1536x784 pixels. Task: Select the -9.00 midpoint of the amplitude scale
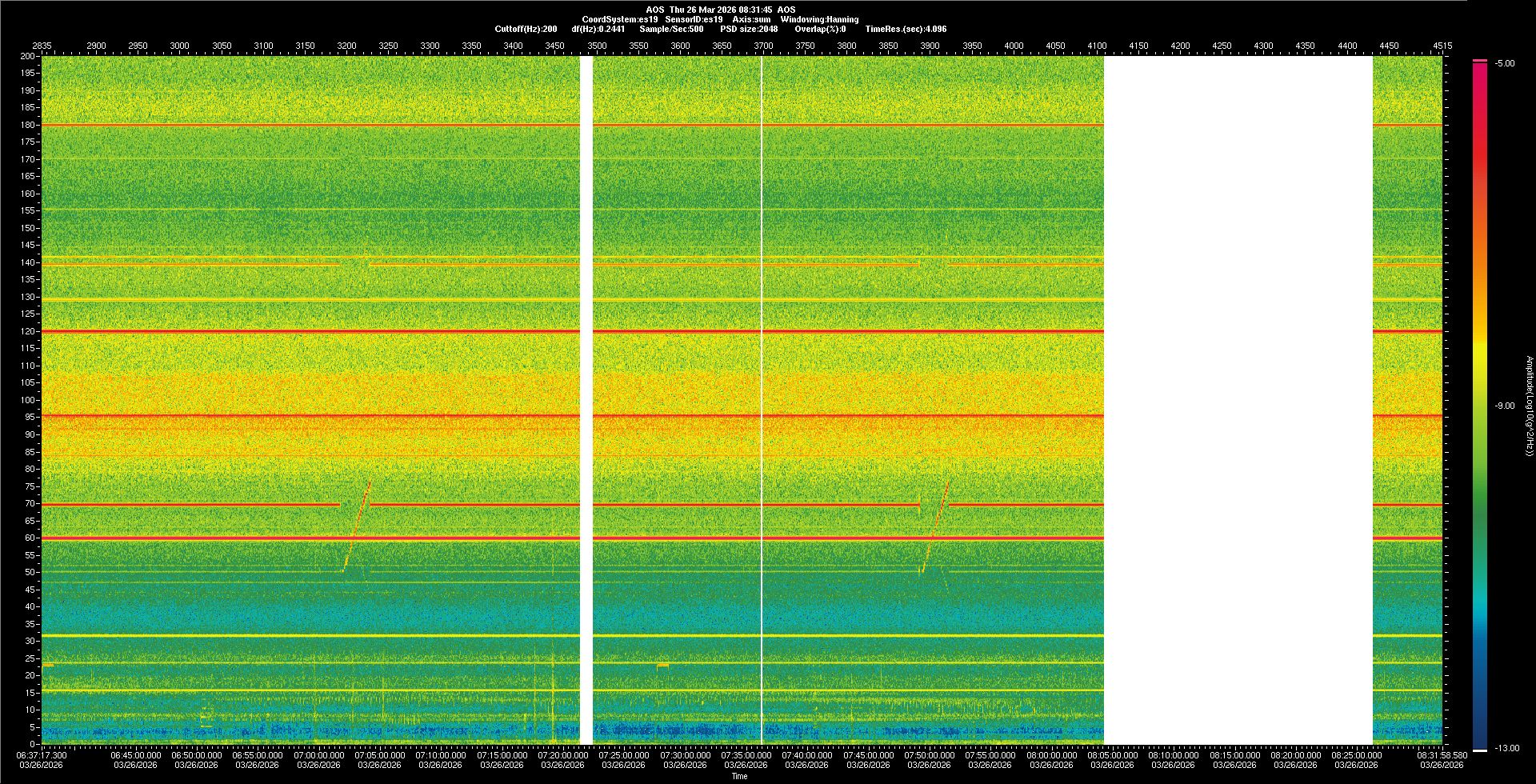1504,406
